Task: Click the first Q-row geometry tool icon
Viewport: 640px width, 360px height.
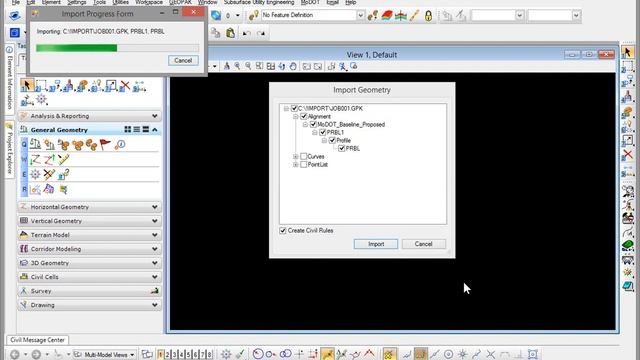Action: [x=36, y=144]
